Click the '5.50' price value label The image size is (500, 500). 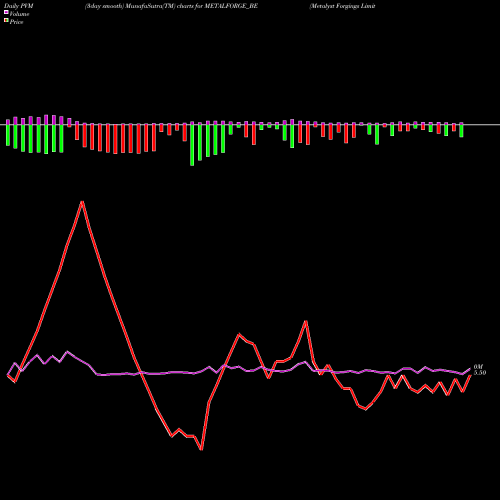[x=480, y=373]
